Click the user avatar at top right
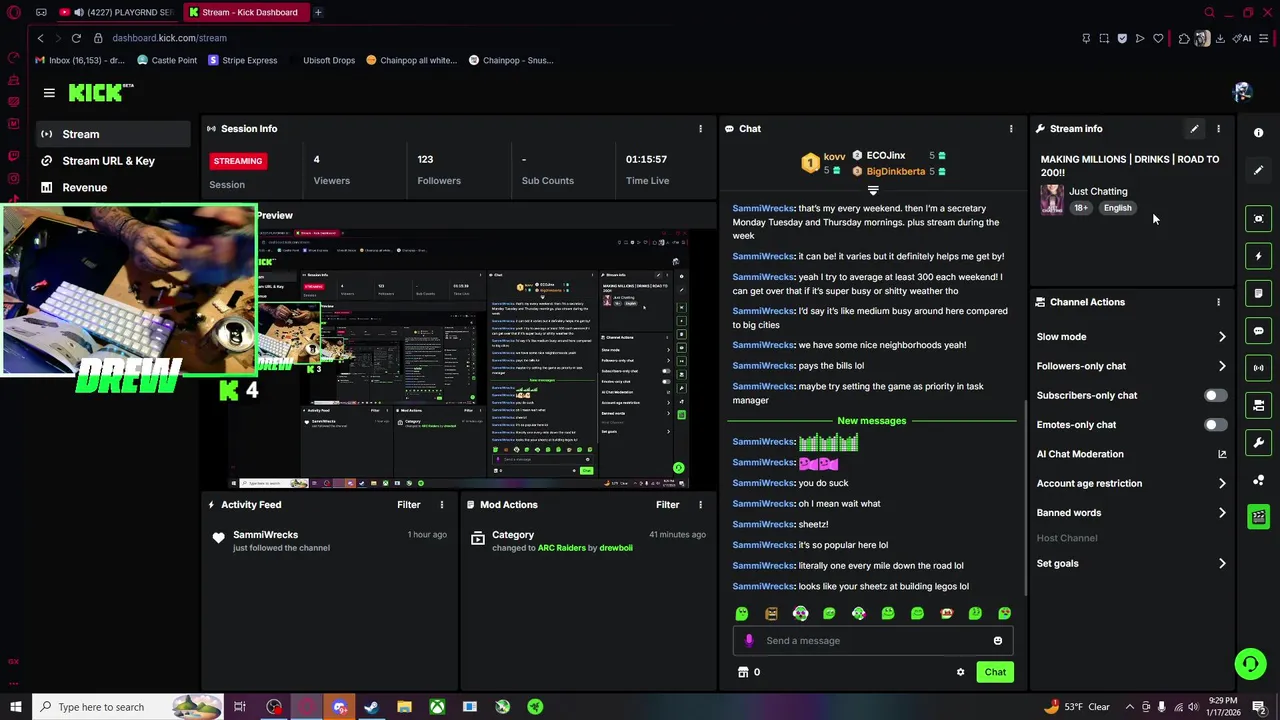Screen dimensions: 1280x720 1242,93
